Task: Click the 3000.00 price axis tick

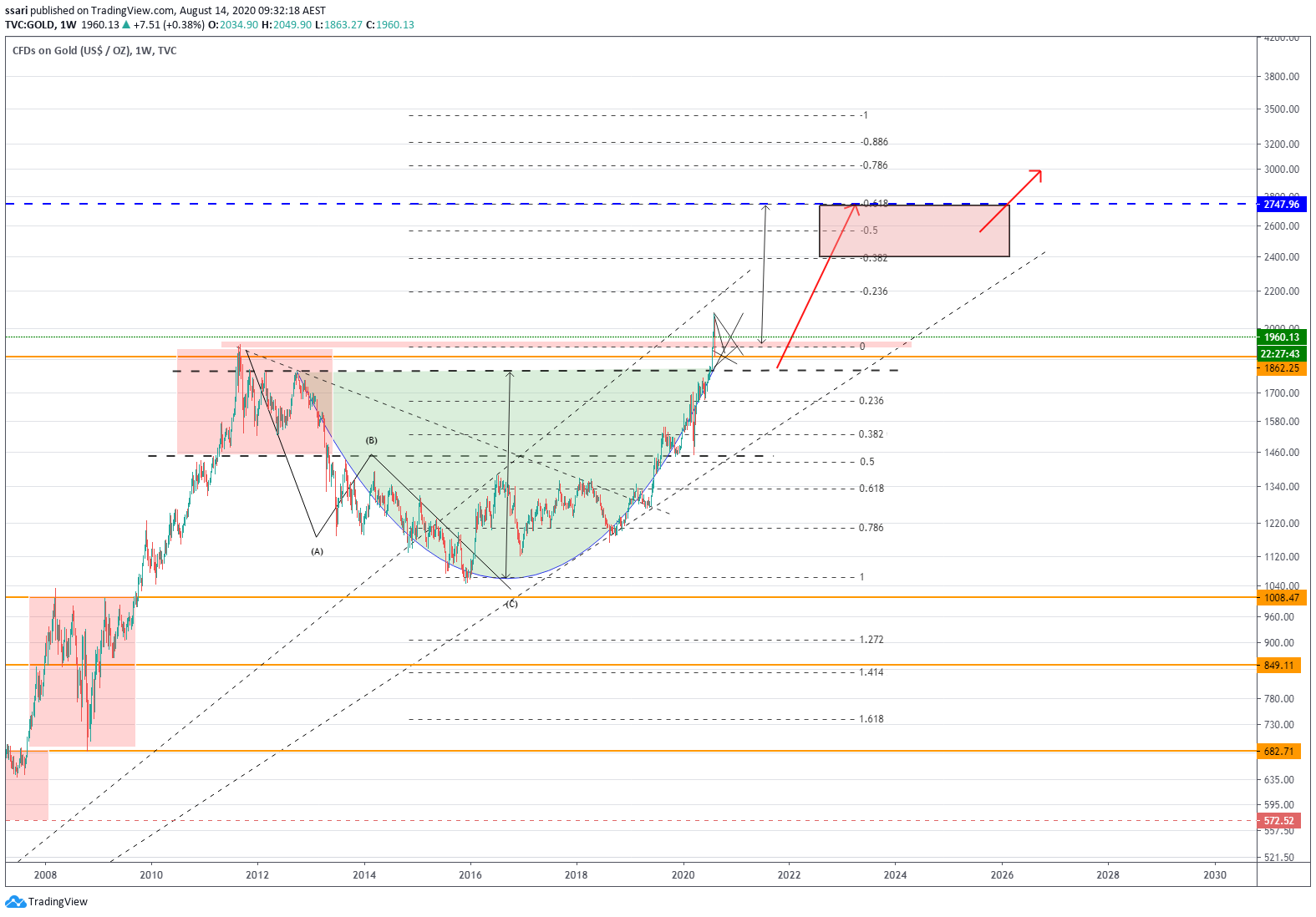Action: coord(1282,170)
